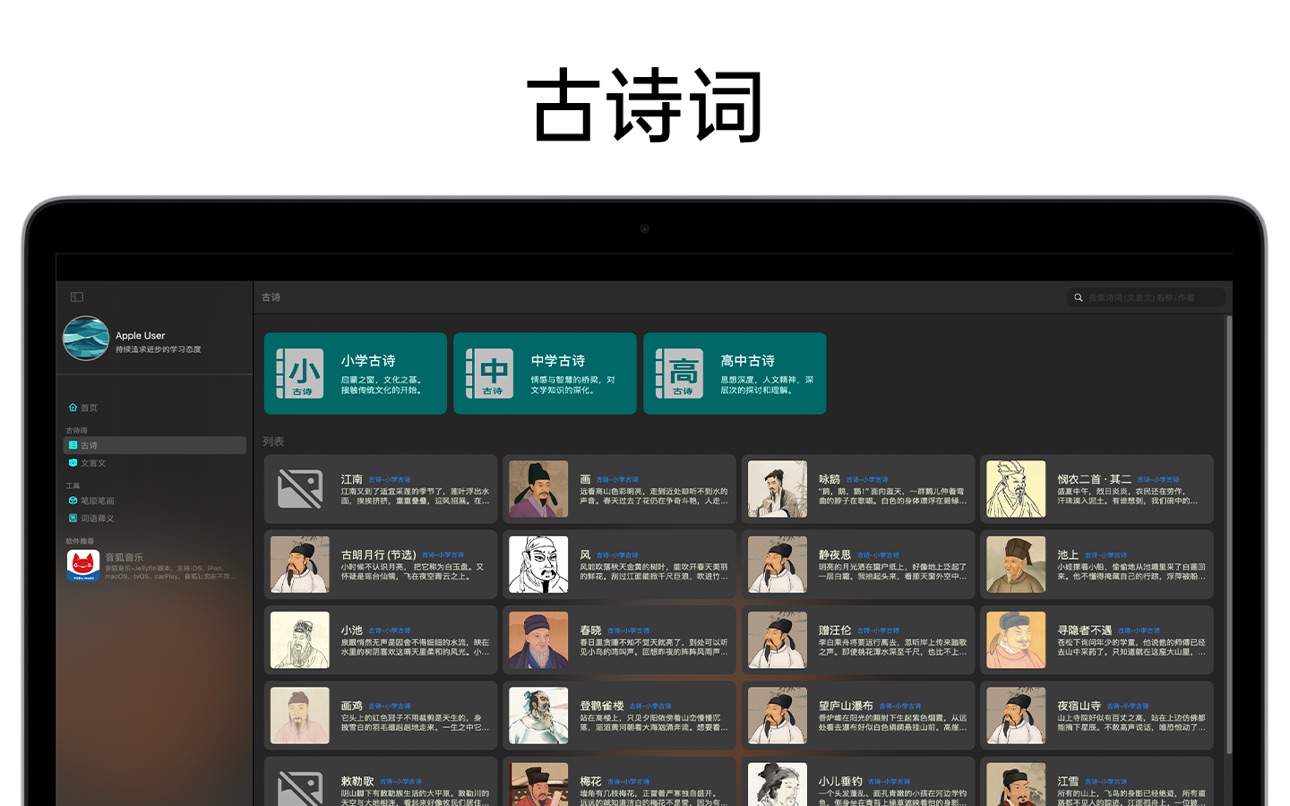The height and width of the screenshot is (806, 1290).
Task: Click the portrait thumbnail on 咏鹅 card
Action: tap(777, 489)
